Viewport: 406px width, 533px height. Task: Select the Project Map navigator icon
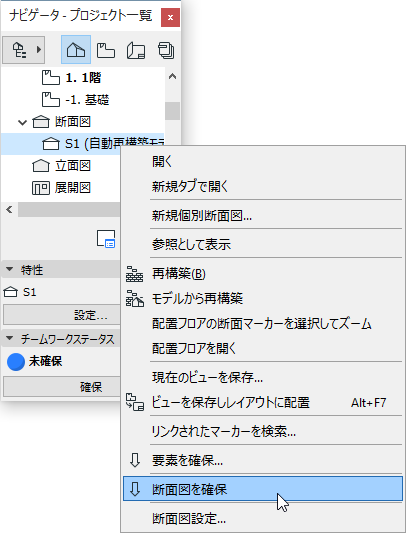tap(76, 50)
